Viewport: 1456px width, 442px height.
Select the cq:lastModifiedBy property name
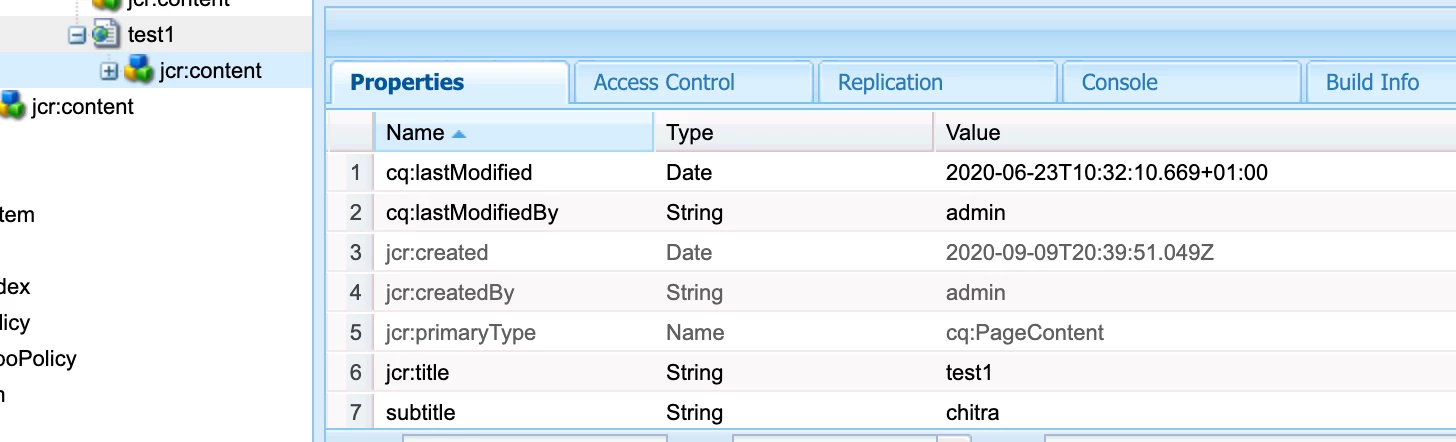point(472,213)
